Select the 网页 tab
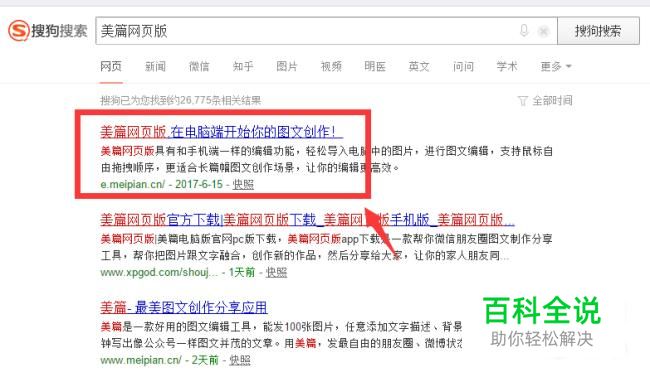The image size is (650, 382). tap(111, 66)
